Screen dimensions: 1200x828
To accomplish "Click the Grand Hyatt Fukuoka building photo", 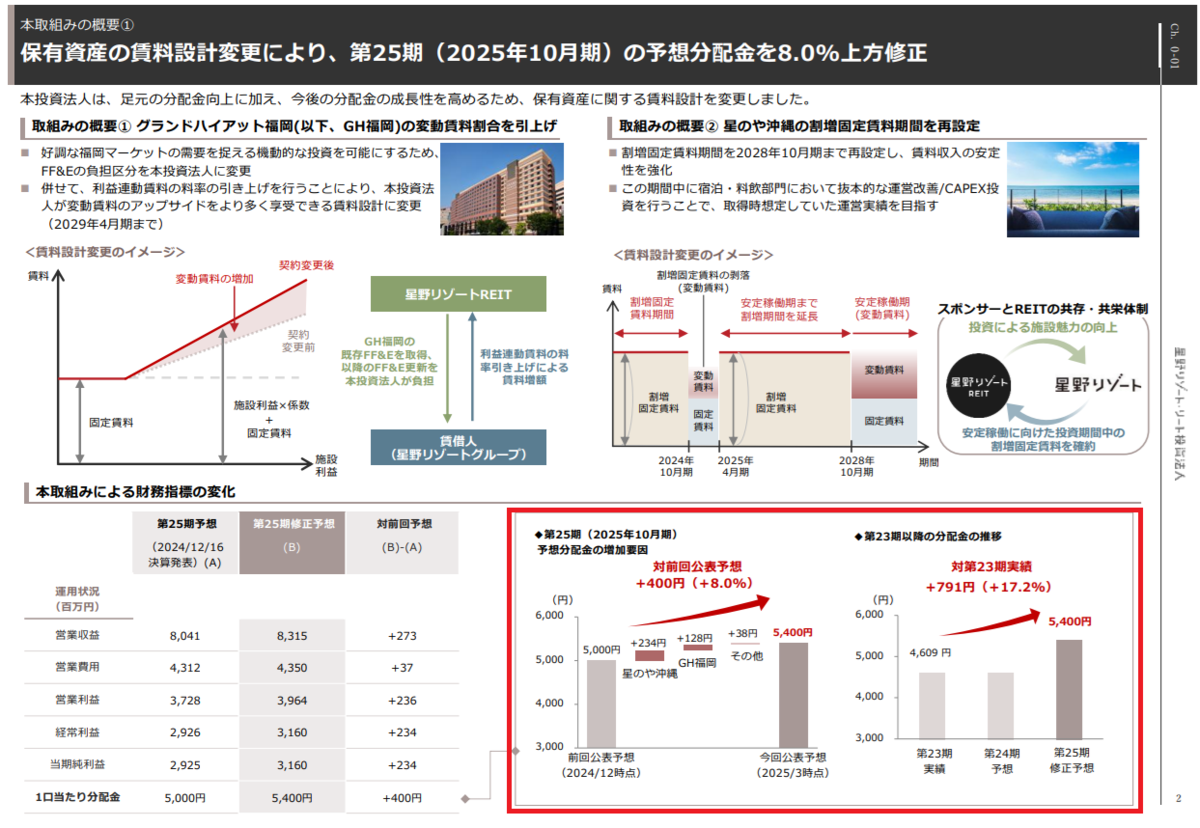I will (x=504, y=190).
